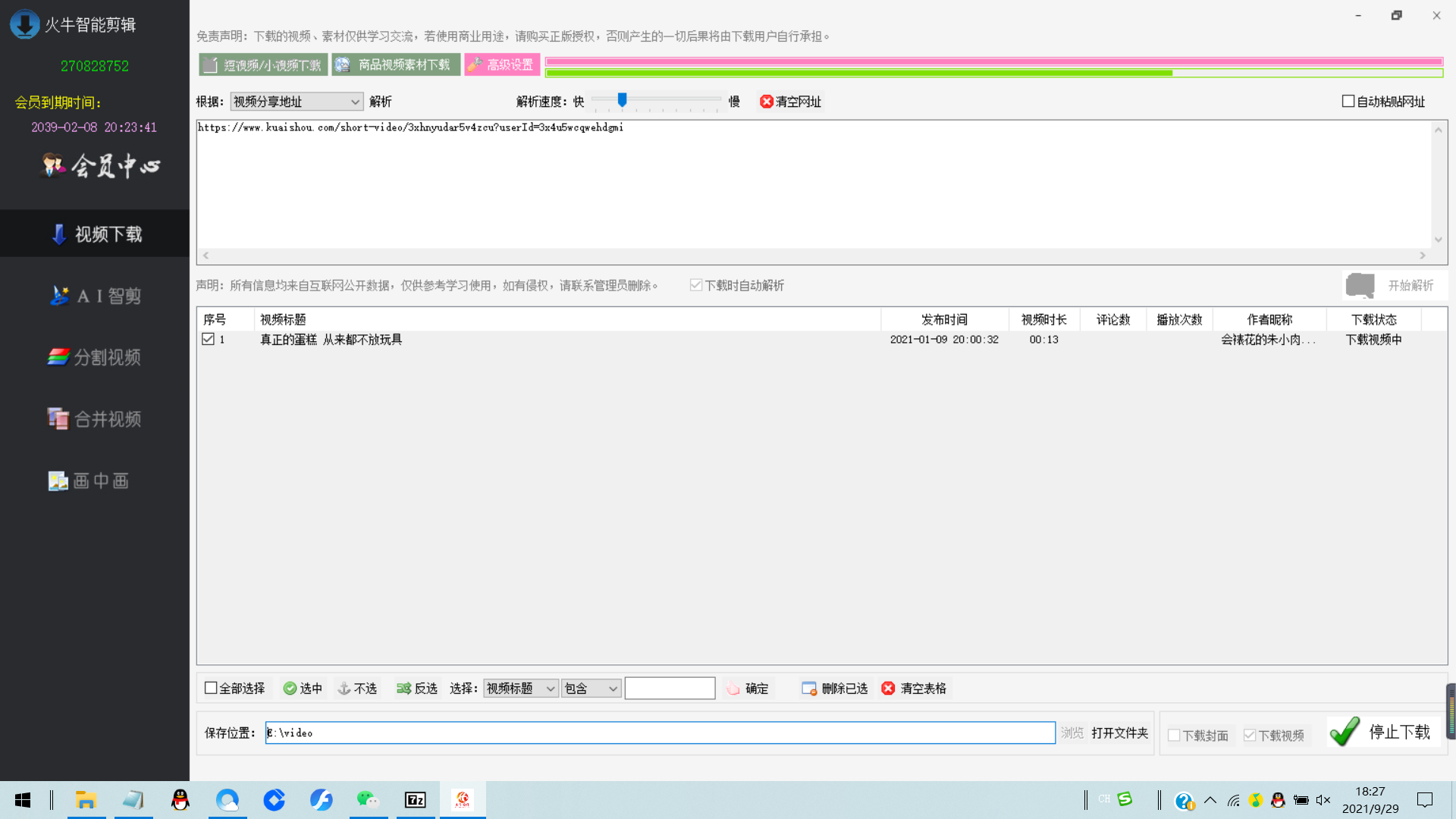This screenshot has height=819, width=1456.
Task: Click the 开始解析 button
Action: [x=1394, y=286]
